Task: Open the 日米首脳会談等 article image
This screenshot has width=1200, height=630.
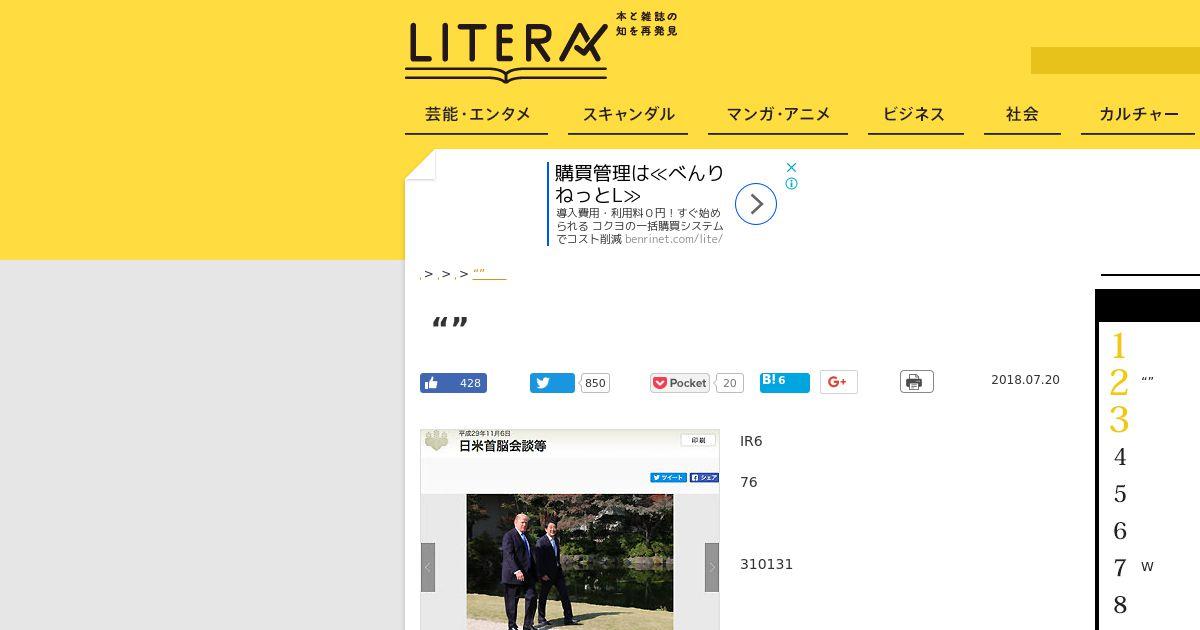Action: (570, 530)
